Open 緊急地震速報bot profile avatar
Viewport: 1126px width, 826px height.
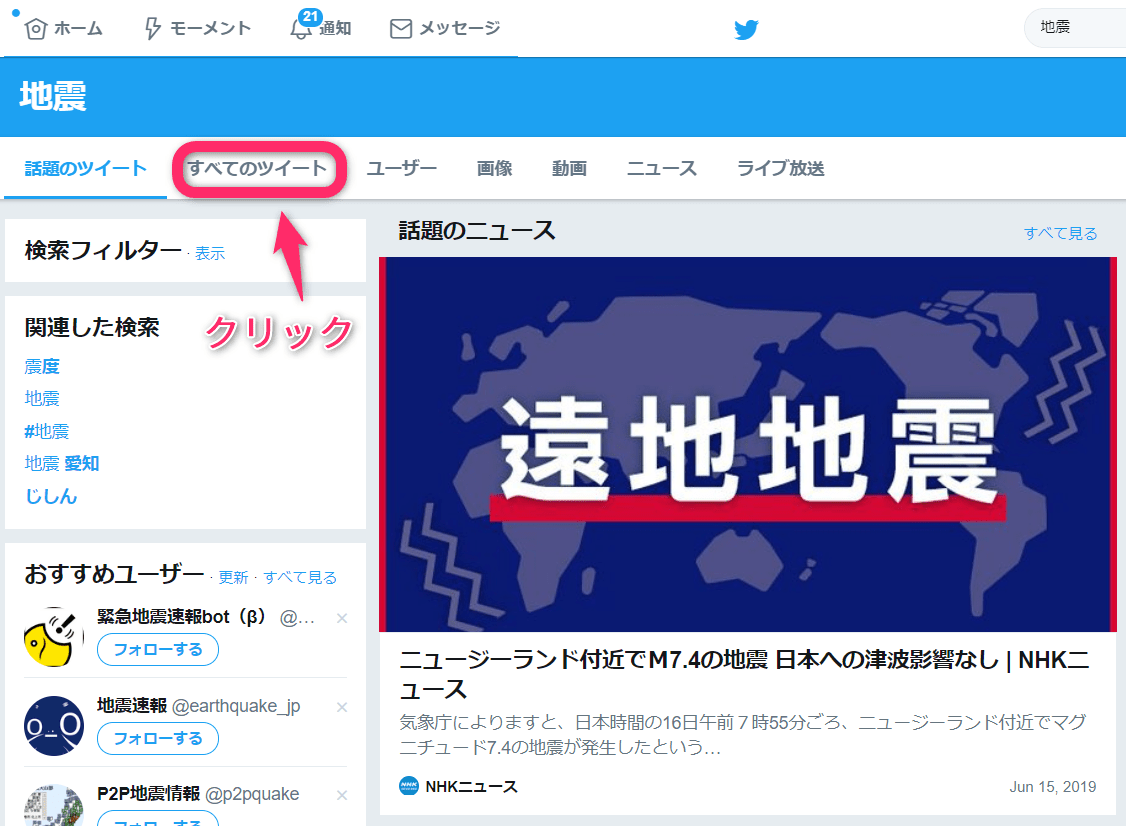(x=54, y=637)
